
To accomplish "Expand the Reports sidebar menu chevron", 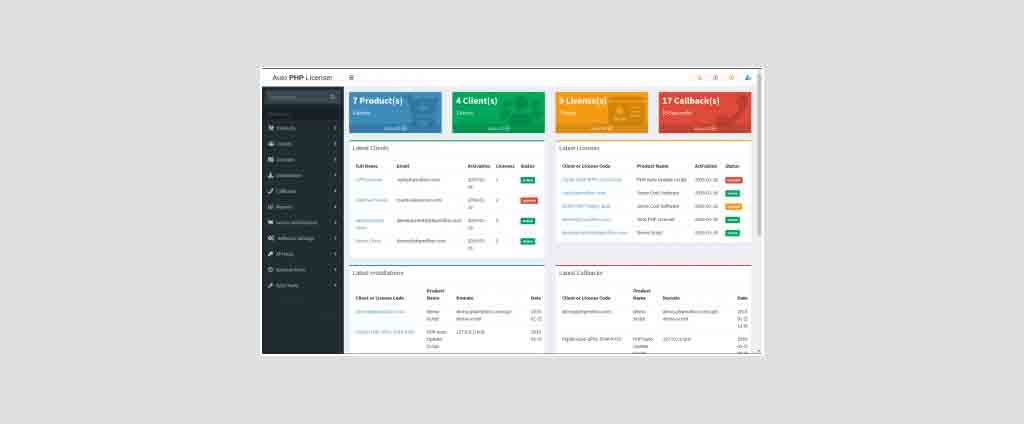I will pyautogui.click(x=335, y=206).
